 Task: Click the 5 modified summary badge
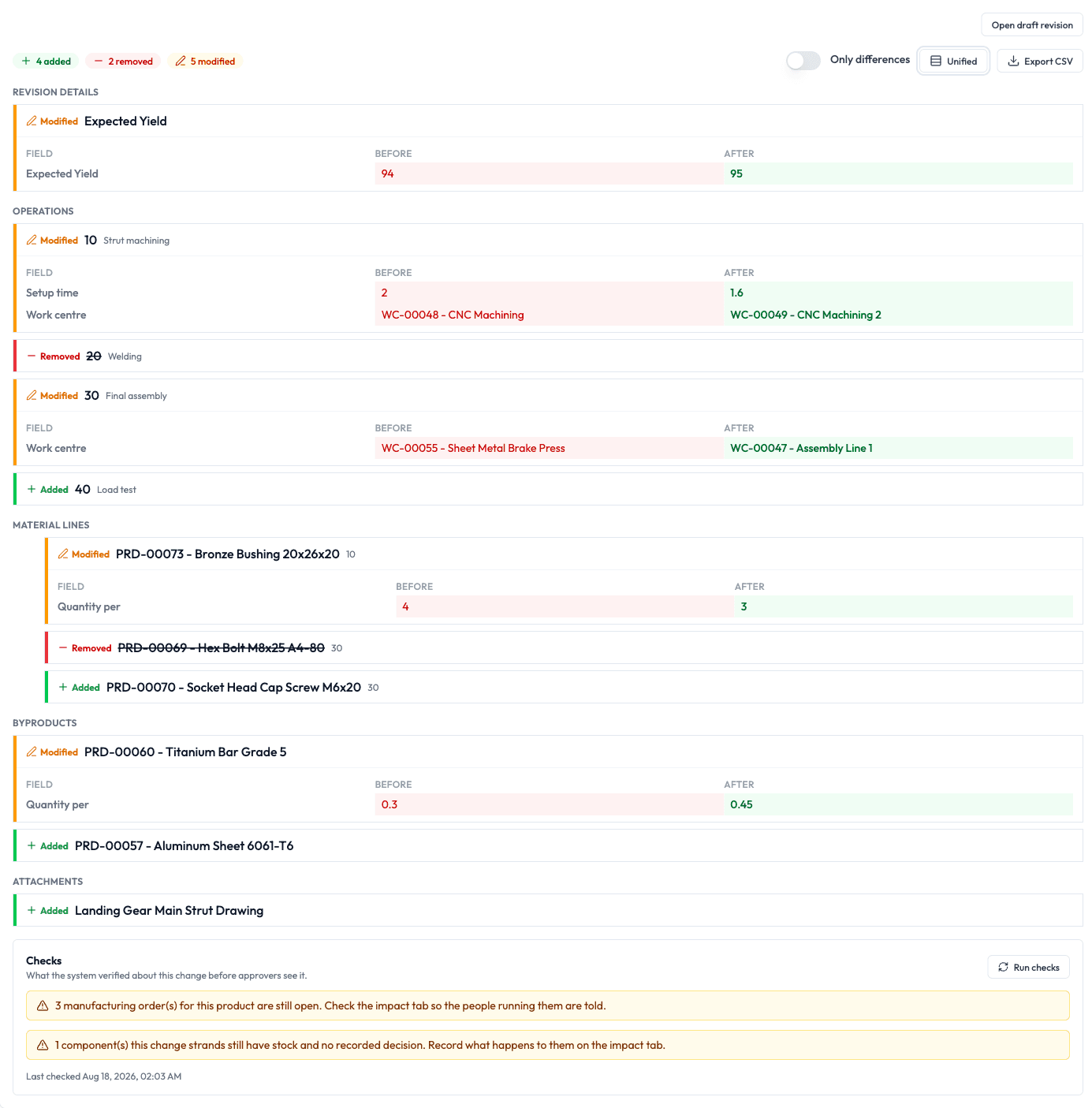(205, 61)
